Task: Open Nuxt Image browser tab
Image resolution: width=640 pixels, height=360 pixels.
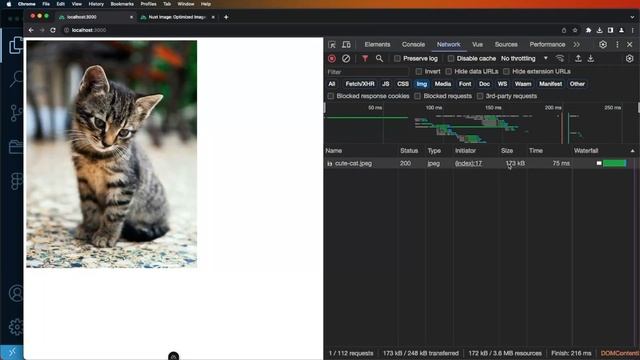Action: point(177,17)
